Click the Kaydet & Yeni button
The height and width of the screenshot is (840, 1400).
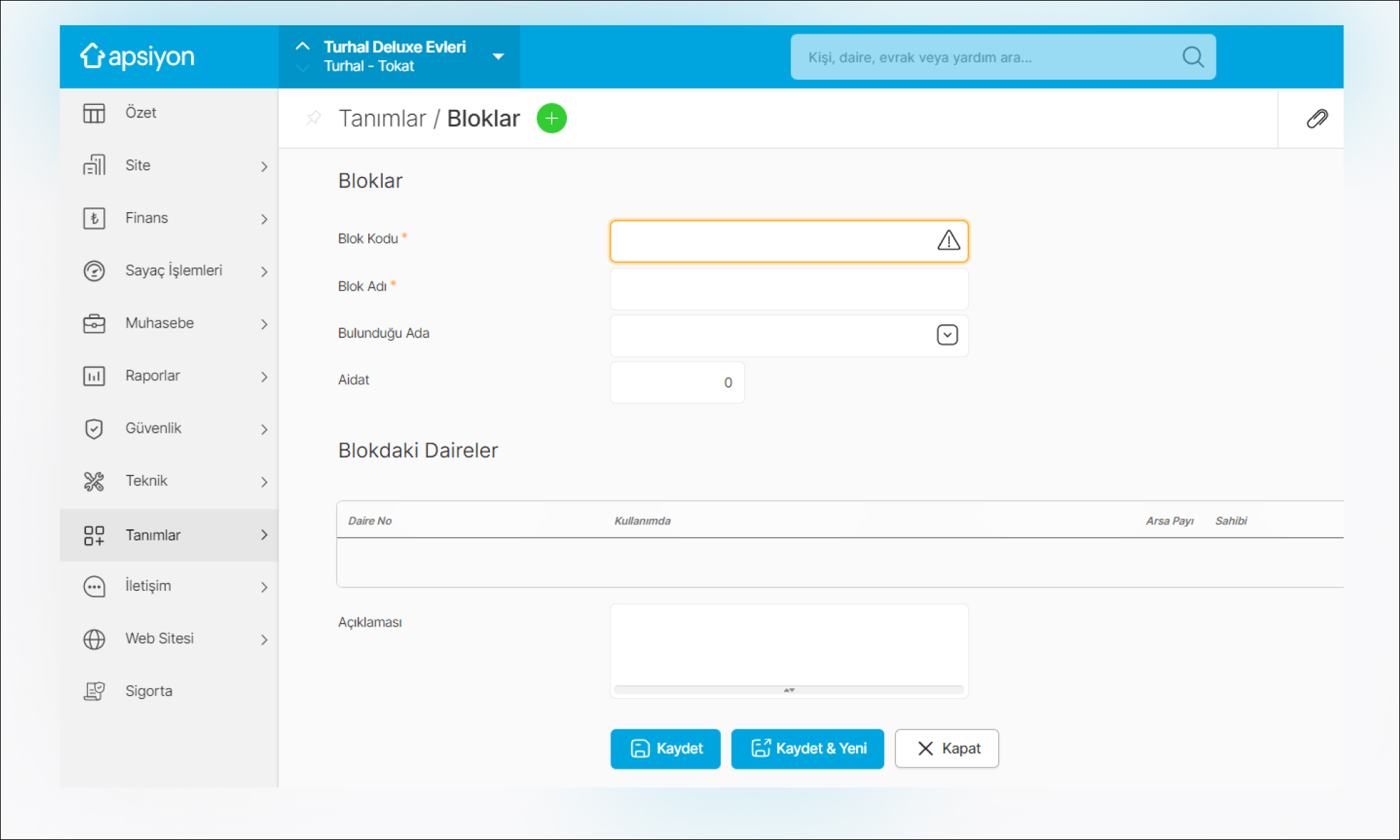click(807, 748)
